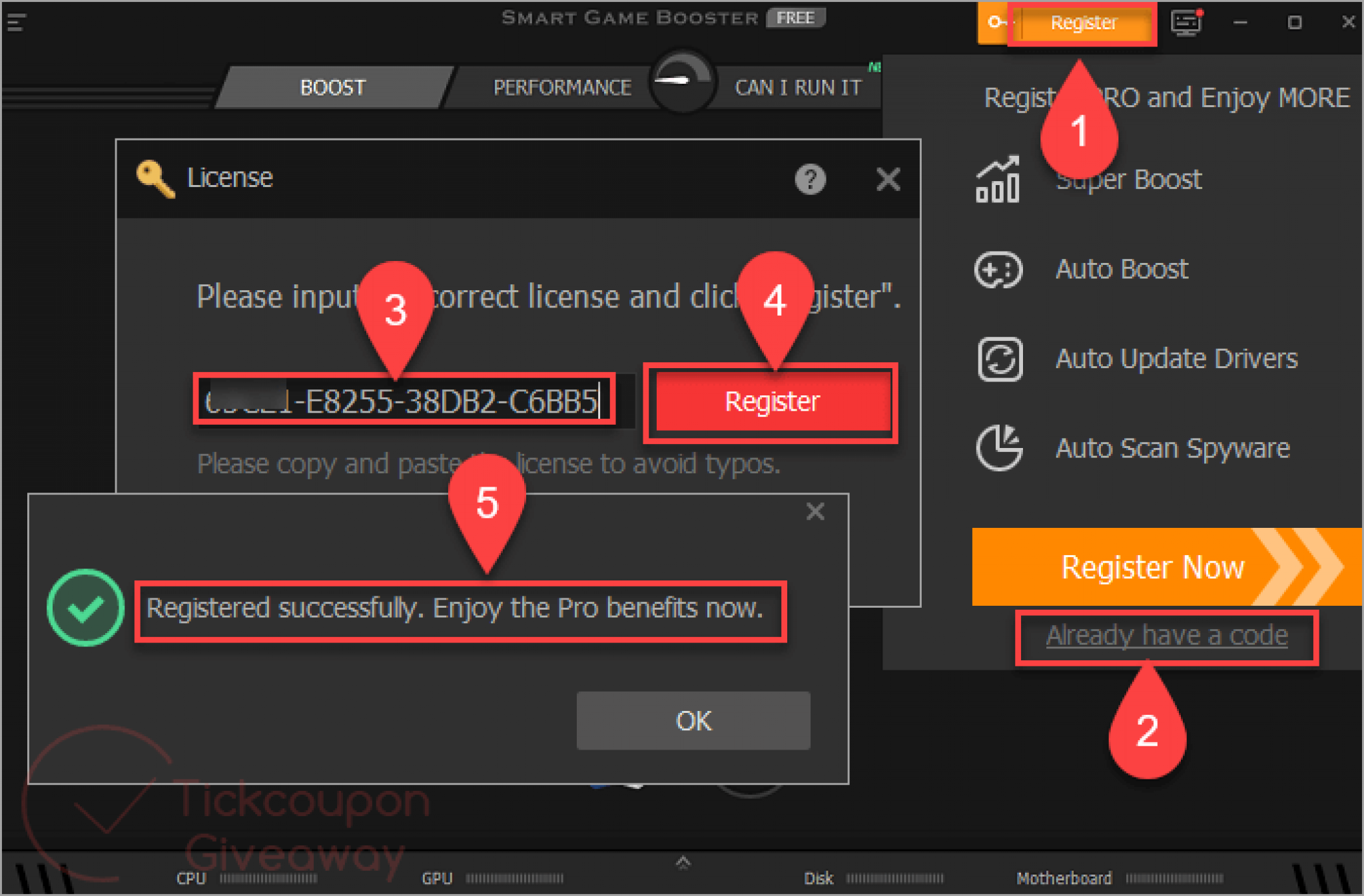Image resolution: width=1364 pixels, height=896 pixels.
Task: Click the green success checkmark icon
Action: (x=85, y=608)
